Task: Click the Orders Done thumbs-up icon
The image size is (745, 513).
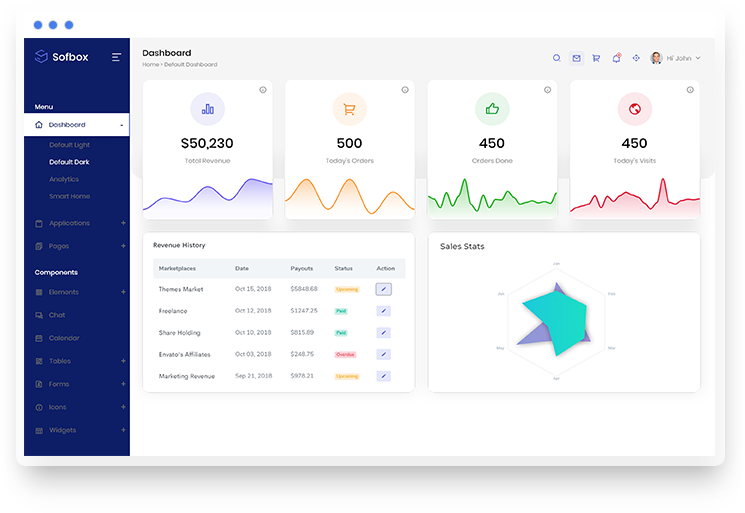Action: point(492,109)
